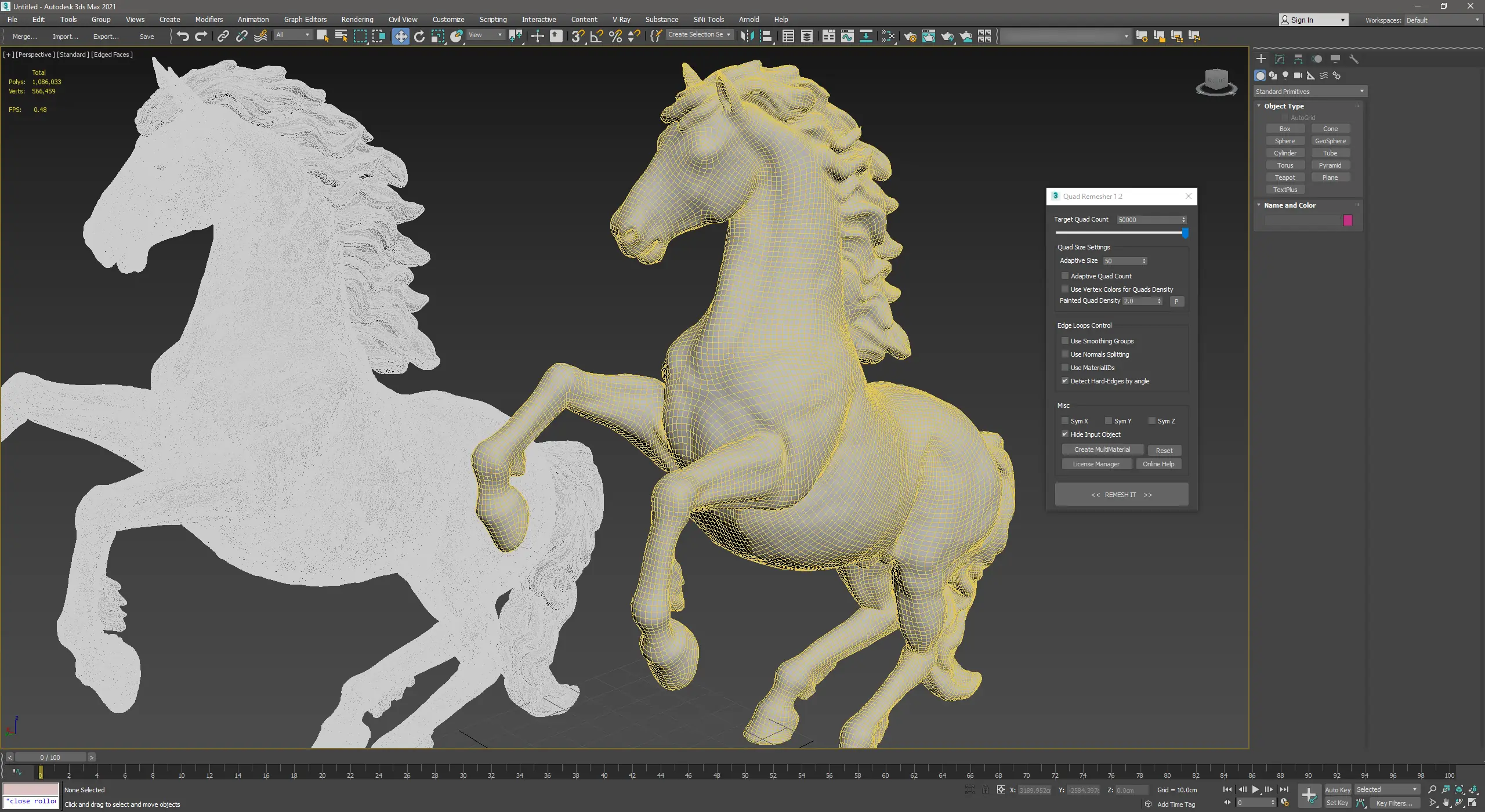Screen dimensions: 1485x812
Task: Click the Undo arrow icon
Action: pyautogui.click(x=183, y=36)
